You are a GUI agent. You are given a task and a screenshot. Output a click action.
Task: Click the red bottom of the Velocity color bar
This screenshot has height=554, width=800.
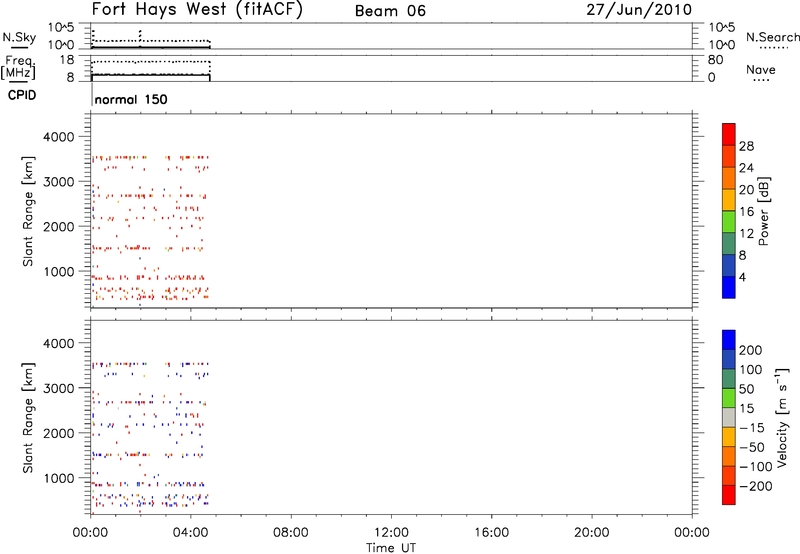tap(729, 495)
